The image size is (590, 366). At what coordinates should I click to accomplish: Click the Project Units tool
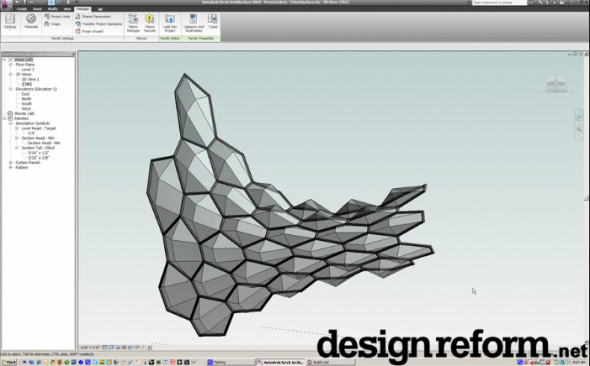coord(57,17)
